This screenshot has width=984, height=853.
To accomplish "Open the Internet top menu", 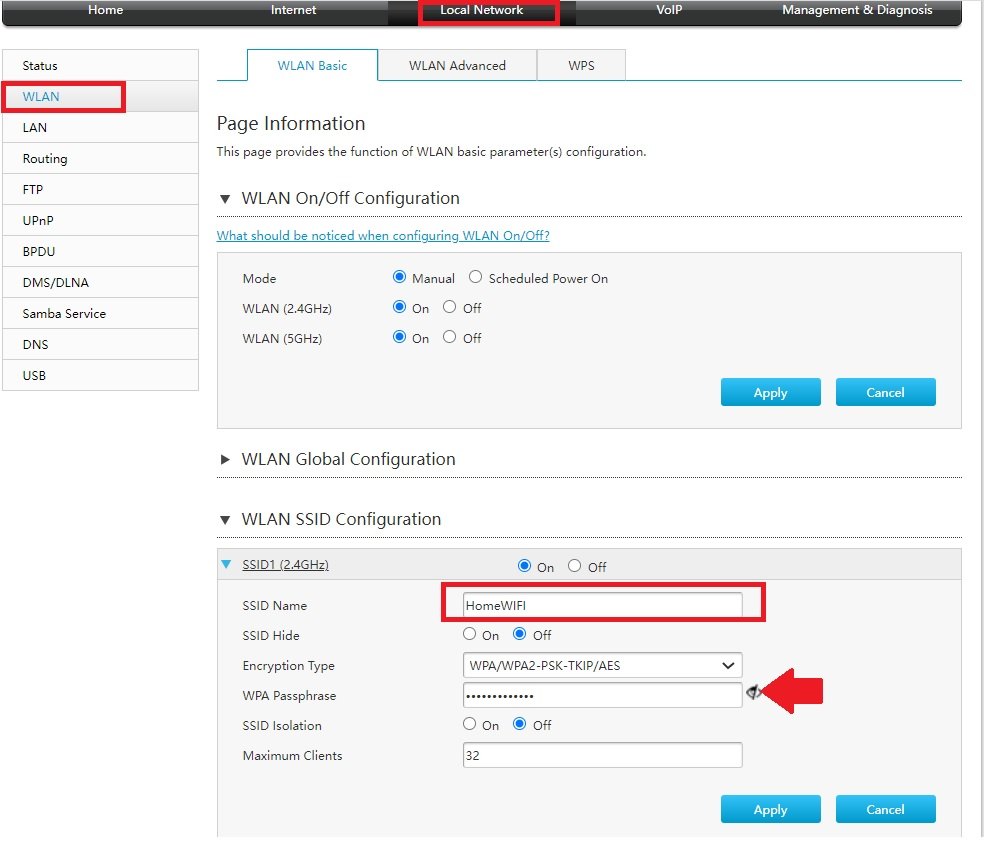I will coord(293,10).
